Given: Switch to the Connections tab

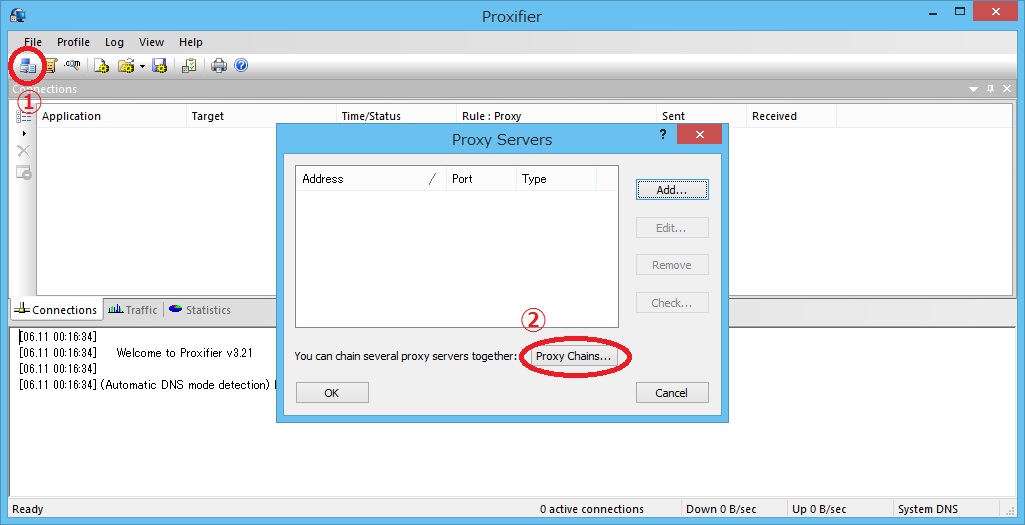Looking at the screenshot, I should pyautogui.click(x=56, y=310).
